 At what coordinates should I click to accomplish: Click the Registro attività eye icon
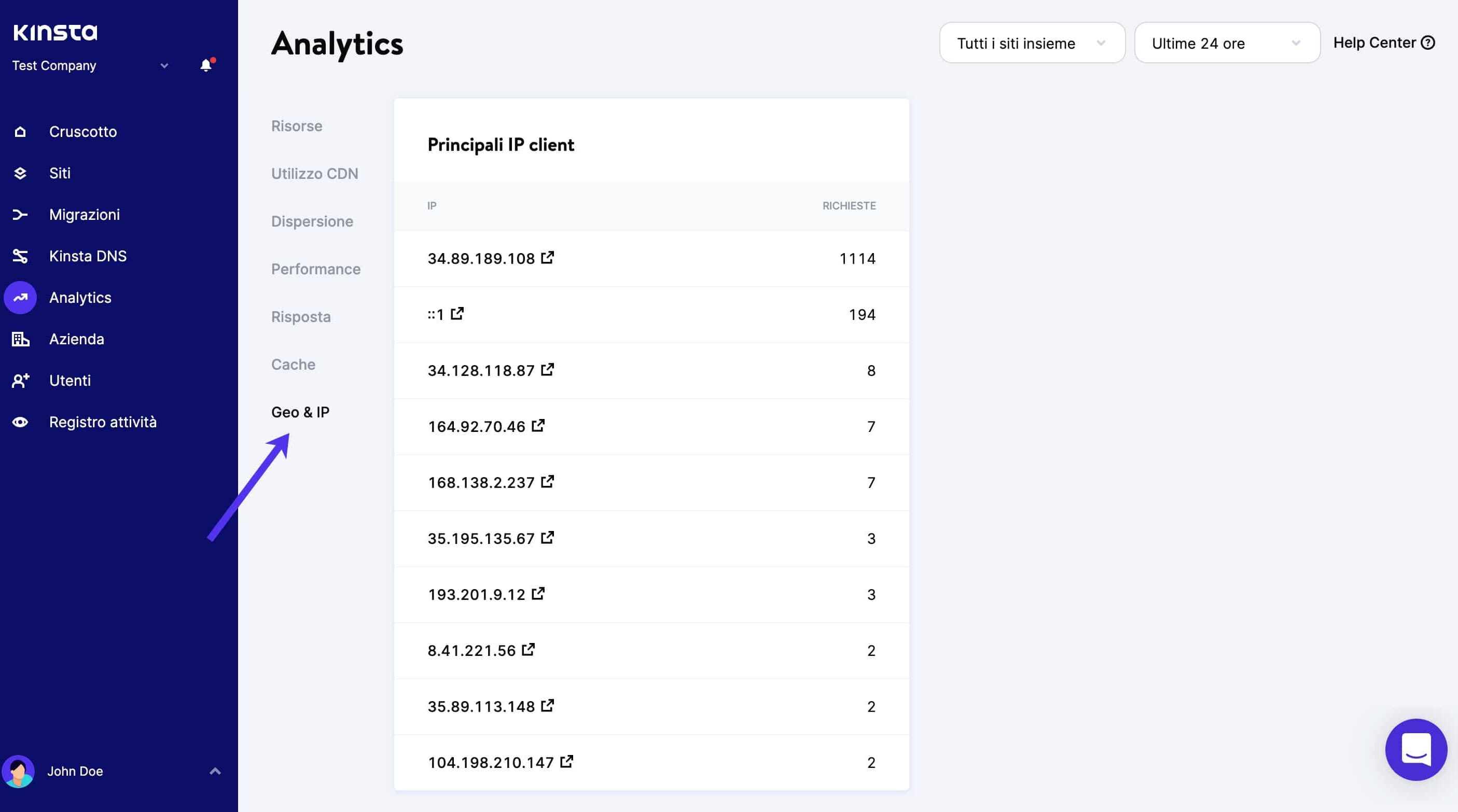point(20,422)
